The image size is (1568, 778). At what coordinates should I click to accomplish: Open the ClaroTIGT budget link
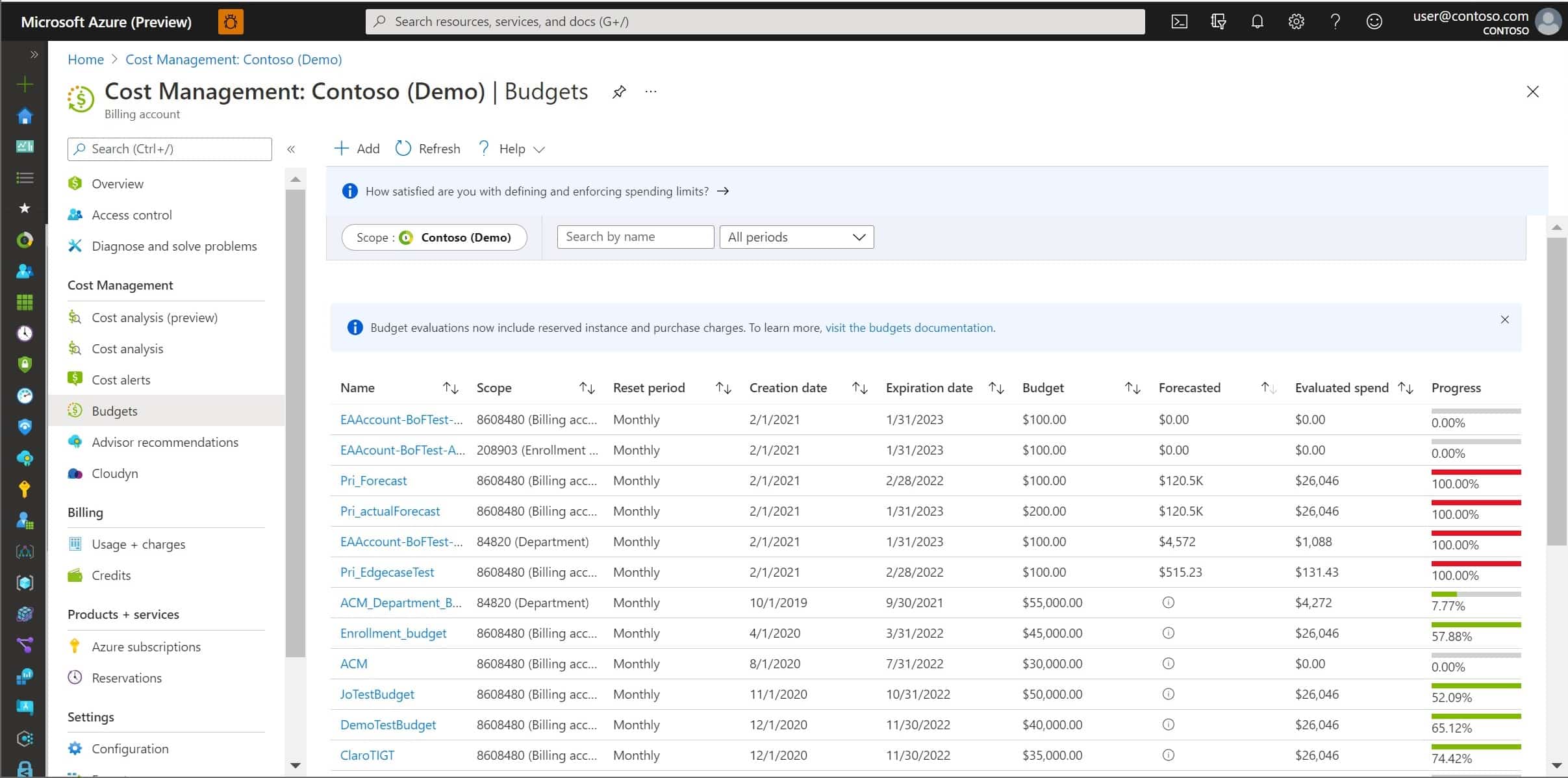(367, 755)
